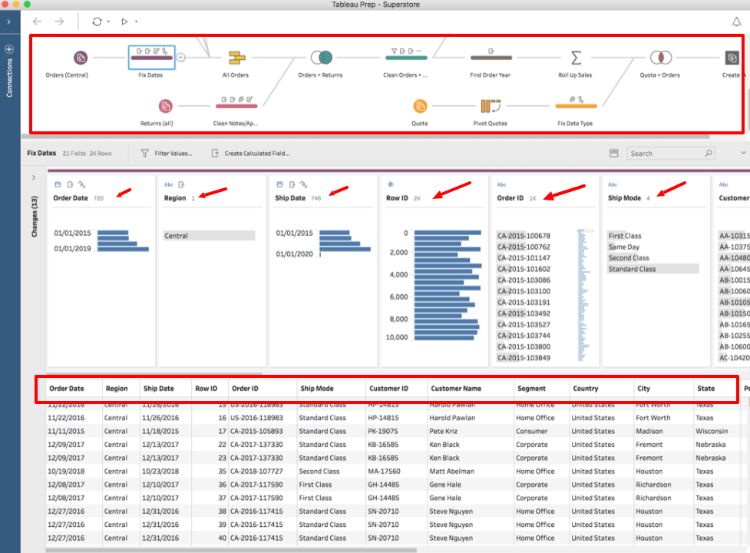Click the Ship Mode grid column header
Viewport: 750px width, 553px height.
point(317,388)
